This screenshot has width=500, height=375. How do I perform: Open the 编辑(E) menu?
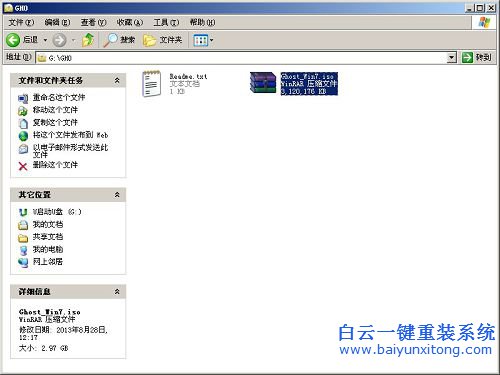click(x=57, y=22)
